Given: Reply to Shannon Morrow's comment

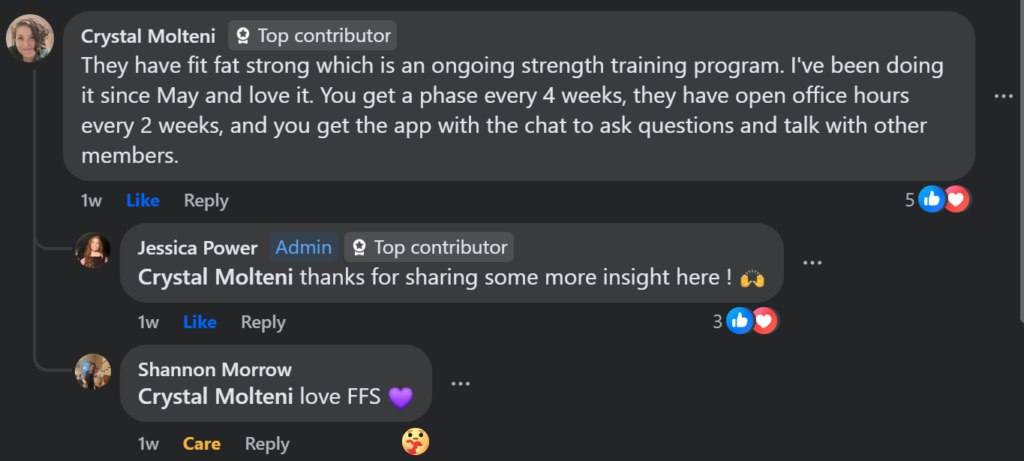Looking at the screenshot, I should [x=267, y=444].
